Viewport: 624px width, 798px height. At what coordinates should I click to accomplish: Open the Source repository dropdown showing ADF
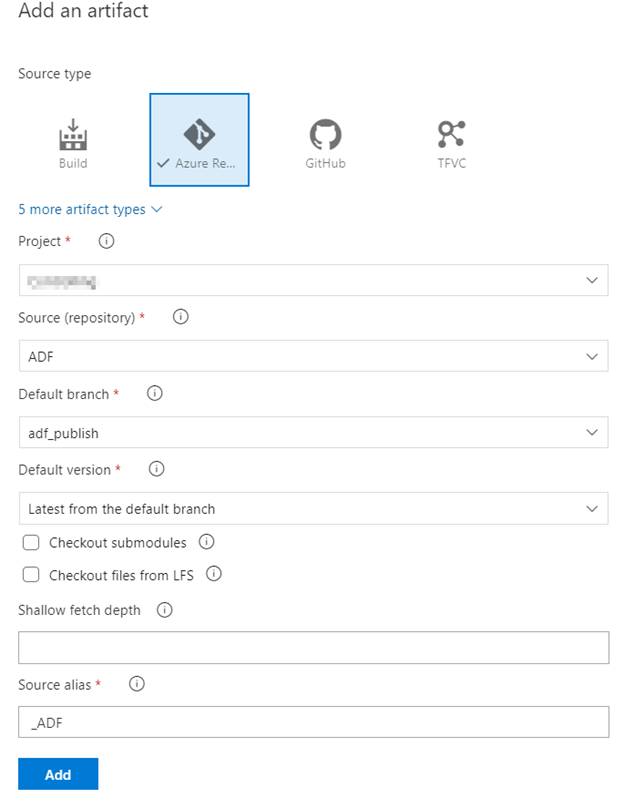pos(313,356)
